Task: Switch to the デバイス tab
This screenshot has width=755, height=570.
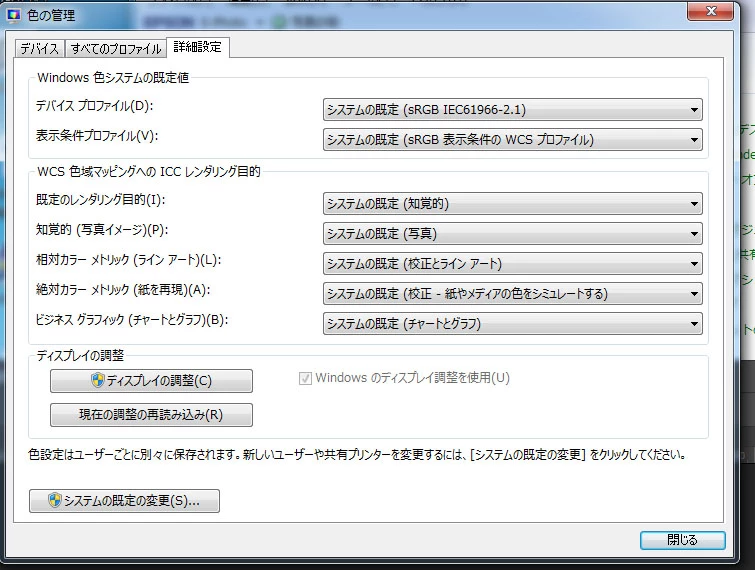Action: [39, 49]
